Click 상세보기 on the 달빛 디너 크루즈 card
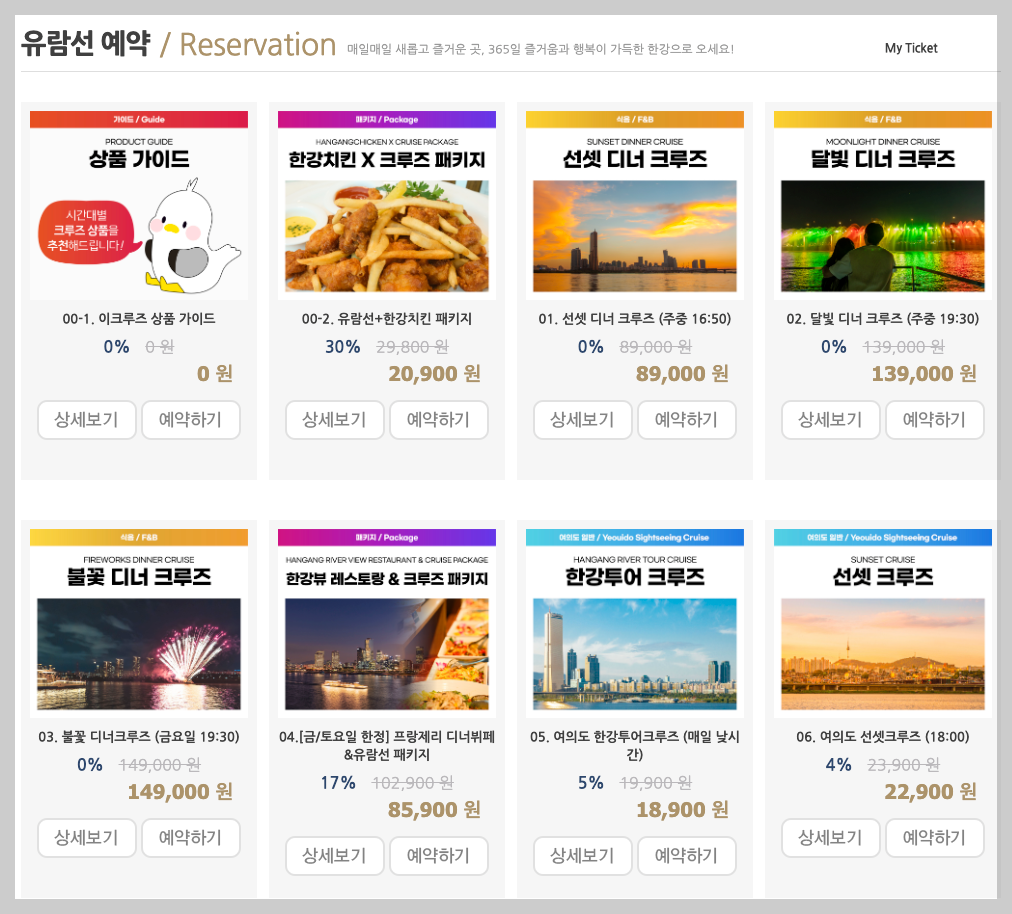Screen dimensions: 1012x914 tap(831, 420)
